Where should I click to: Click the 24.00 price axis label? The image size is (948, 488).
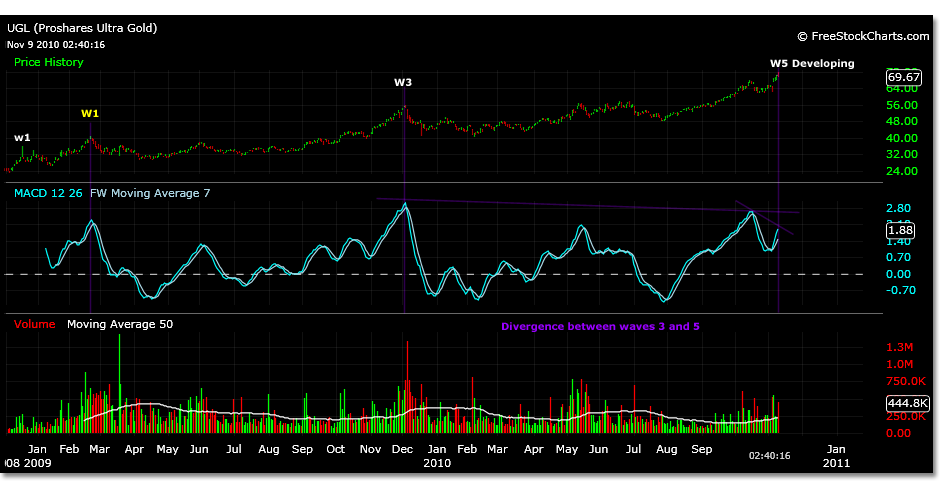point(902,172)
